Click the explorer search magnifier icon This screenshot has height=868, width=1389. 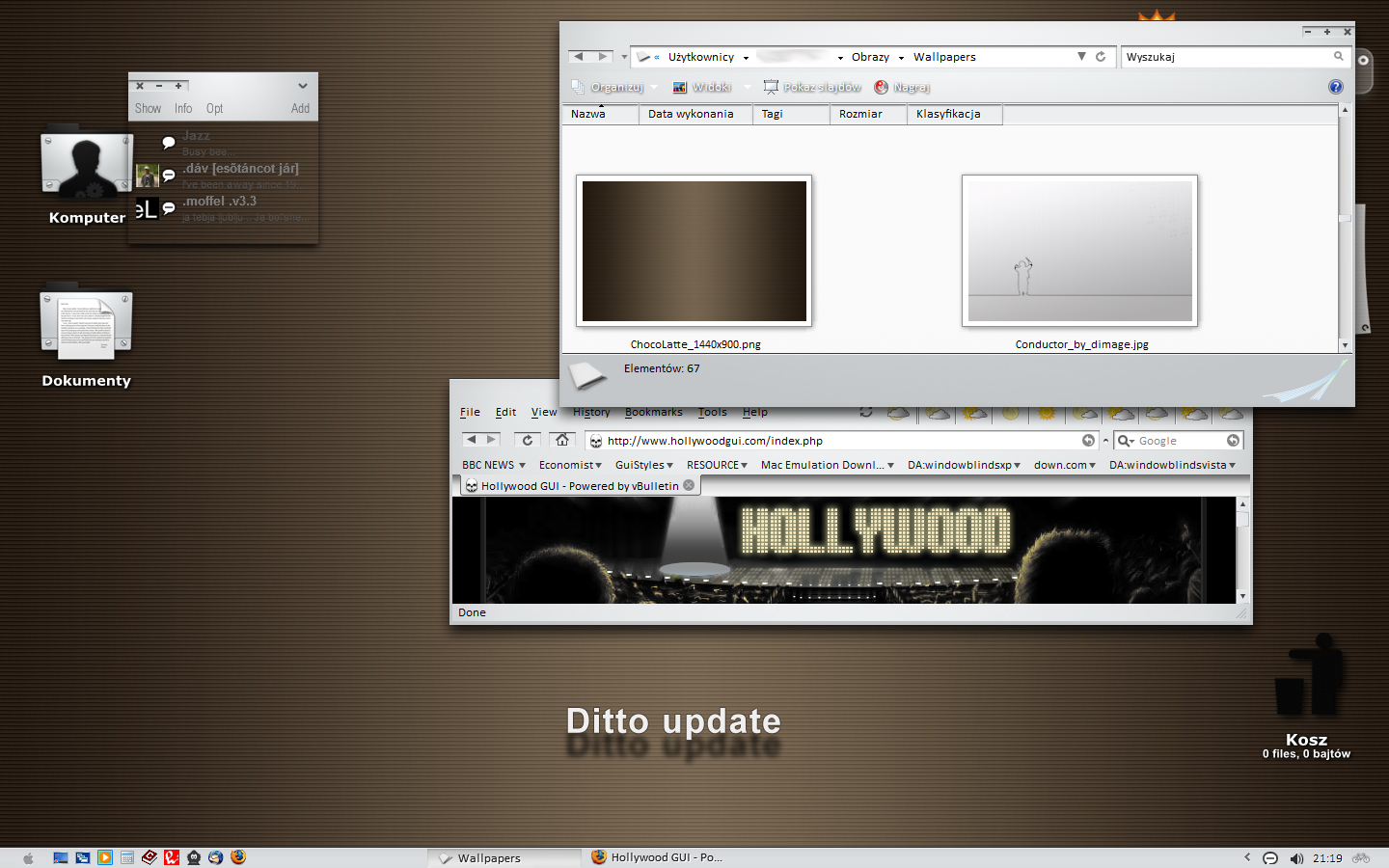click(x=1339, y=57)
